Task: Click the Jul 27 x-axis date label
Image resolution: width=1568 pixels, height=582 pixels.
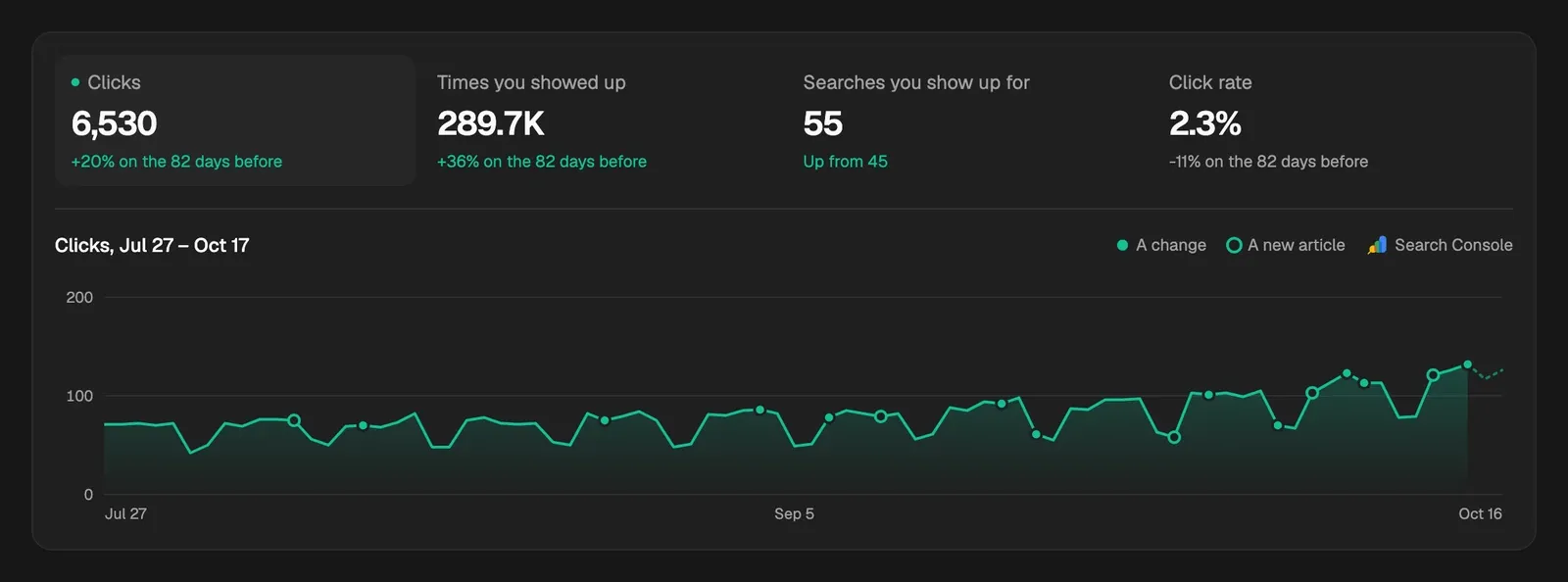Action: coord(125,513)
